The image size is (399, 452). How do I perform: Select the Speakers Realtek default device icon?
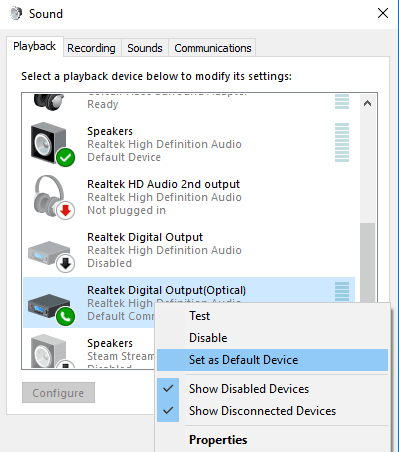pos(52,144)
